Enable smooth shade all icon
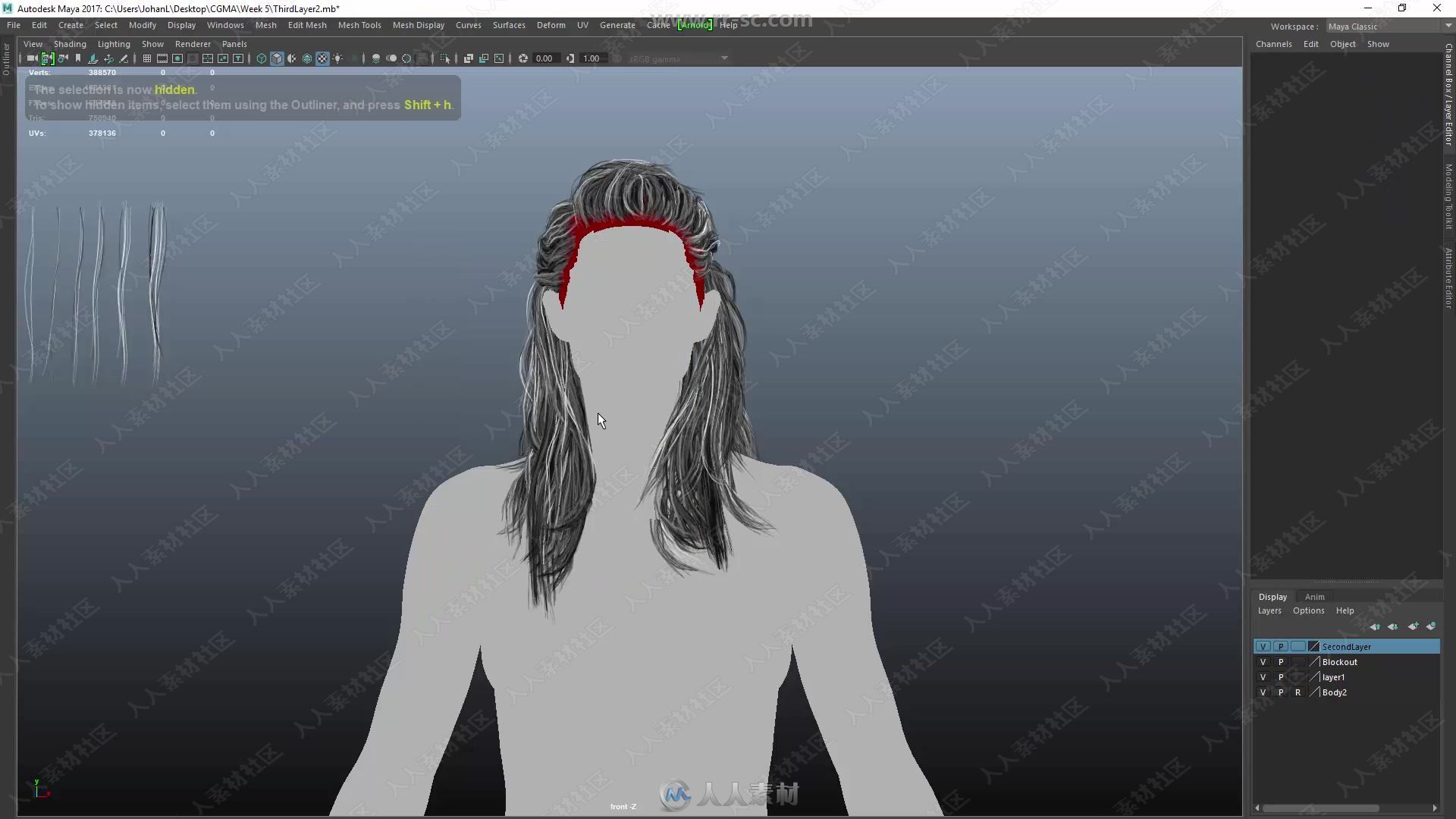 [277, 58]
